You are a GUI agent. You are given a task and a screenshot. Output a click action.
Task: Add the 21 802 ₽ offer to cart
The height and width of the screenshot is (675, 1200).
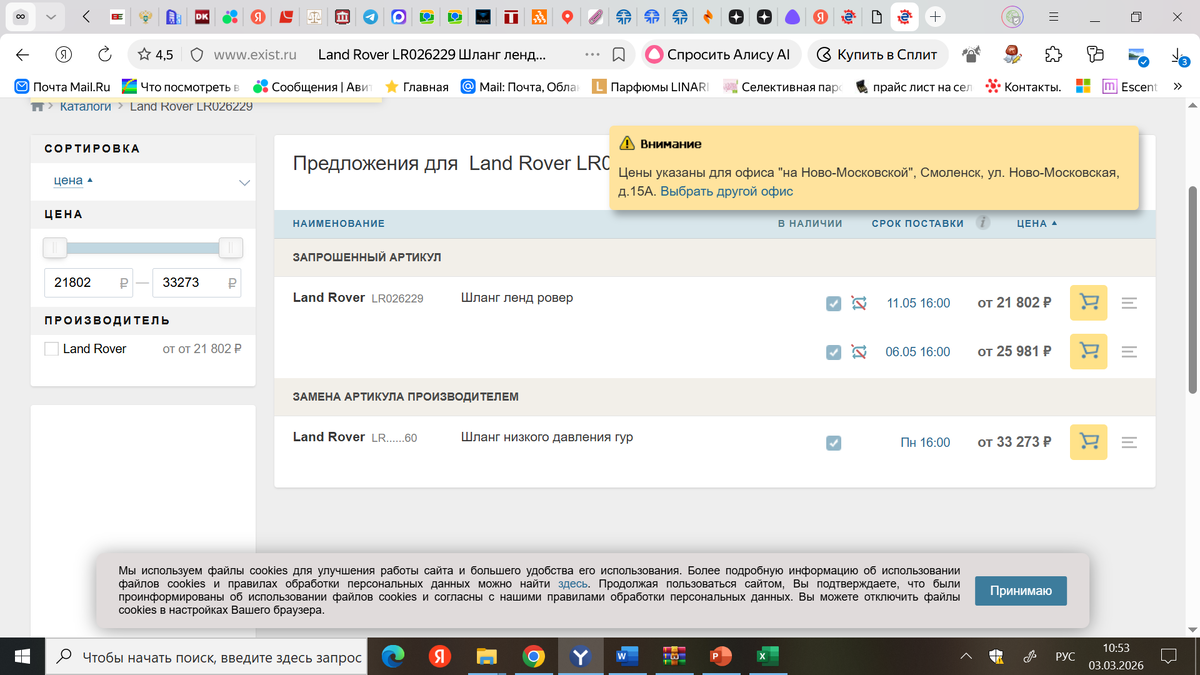point(1088,302)
